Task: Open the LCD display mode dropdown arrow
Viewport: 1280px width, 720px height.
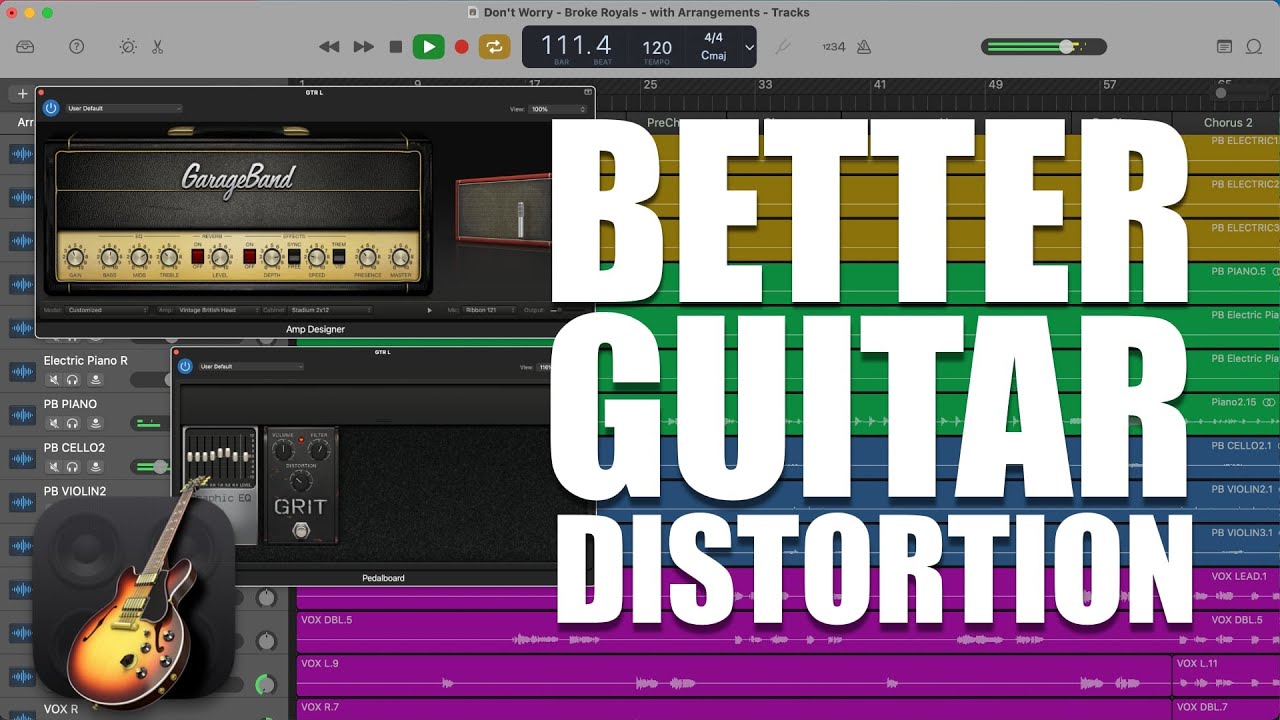Action: tap(749, 47)
